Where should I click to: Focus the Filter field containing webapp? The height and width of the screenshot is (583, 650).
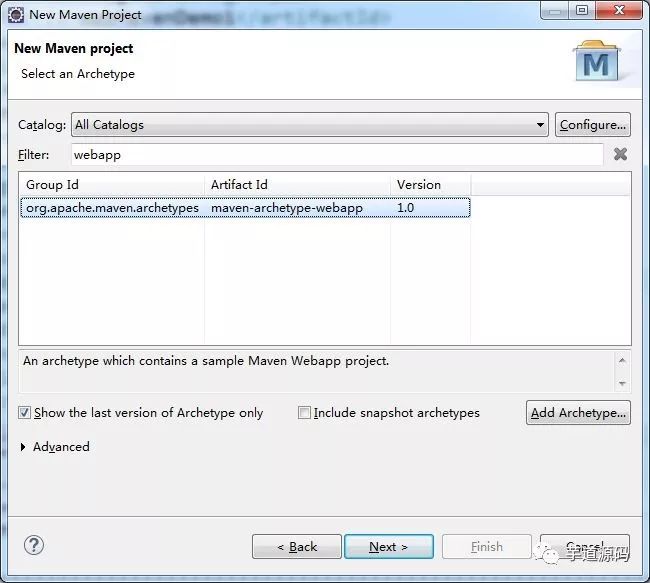click(337, 155)
